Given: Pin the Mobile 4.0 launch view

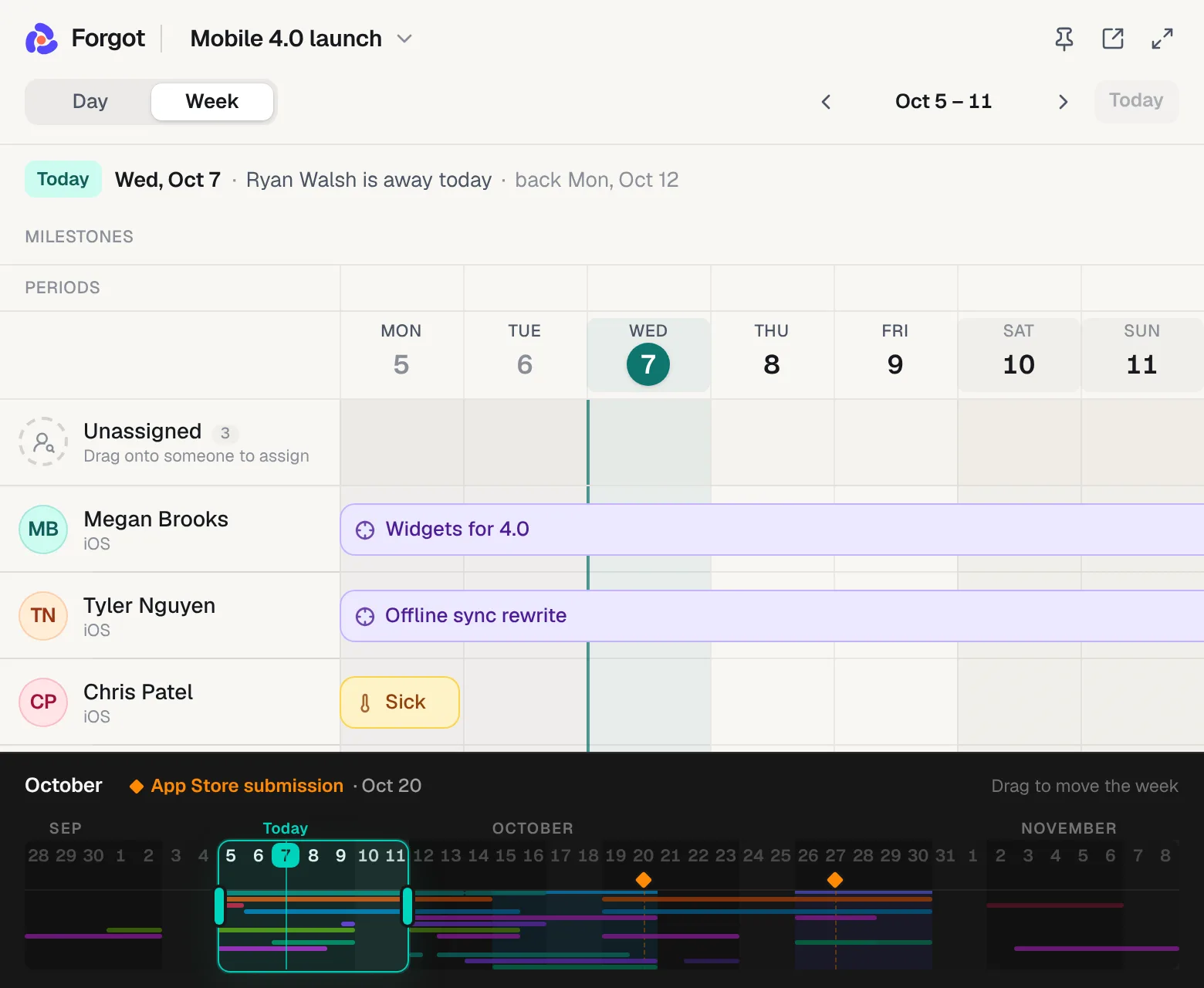Looking at the screenshot, I should pyautogui.click(x=1064, y=39).
